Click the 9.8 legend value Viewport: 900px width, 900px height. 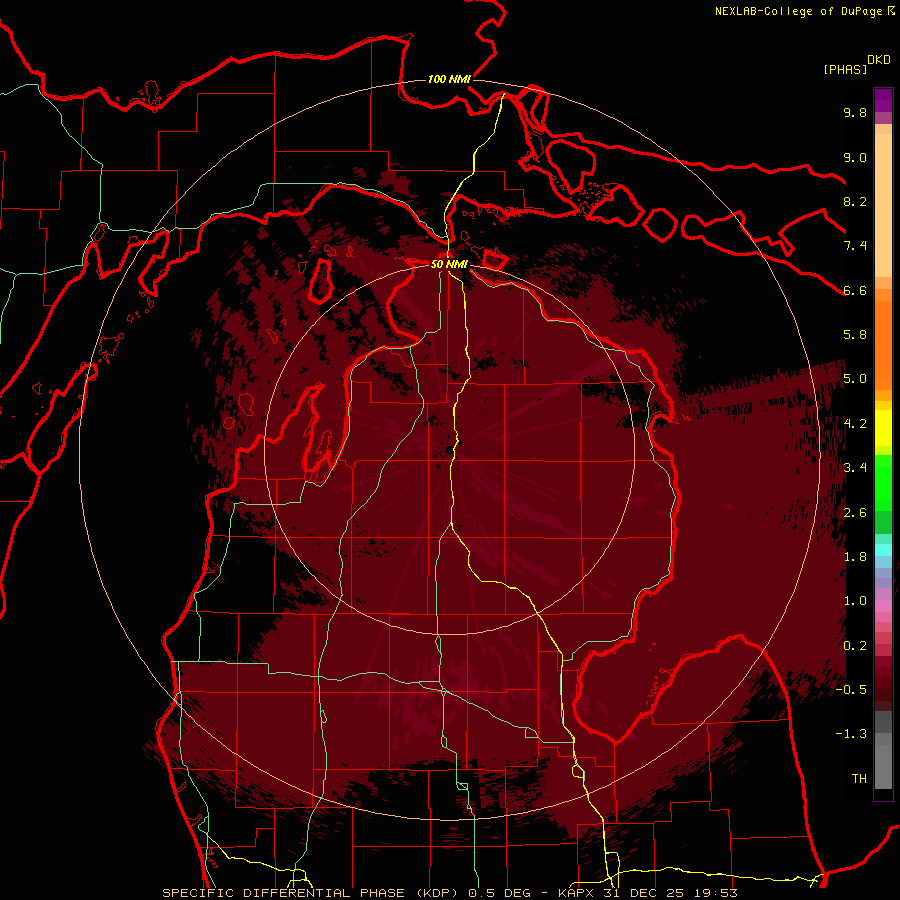tap(855, 112)
